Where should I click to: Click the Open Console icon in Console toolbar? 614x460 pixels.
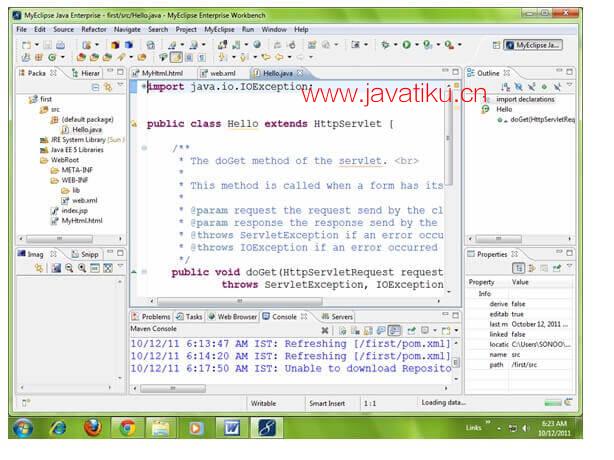[446, 330]
